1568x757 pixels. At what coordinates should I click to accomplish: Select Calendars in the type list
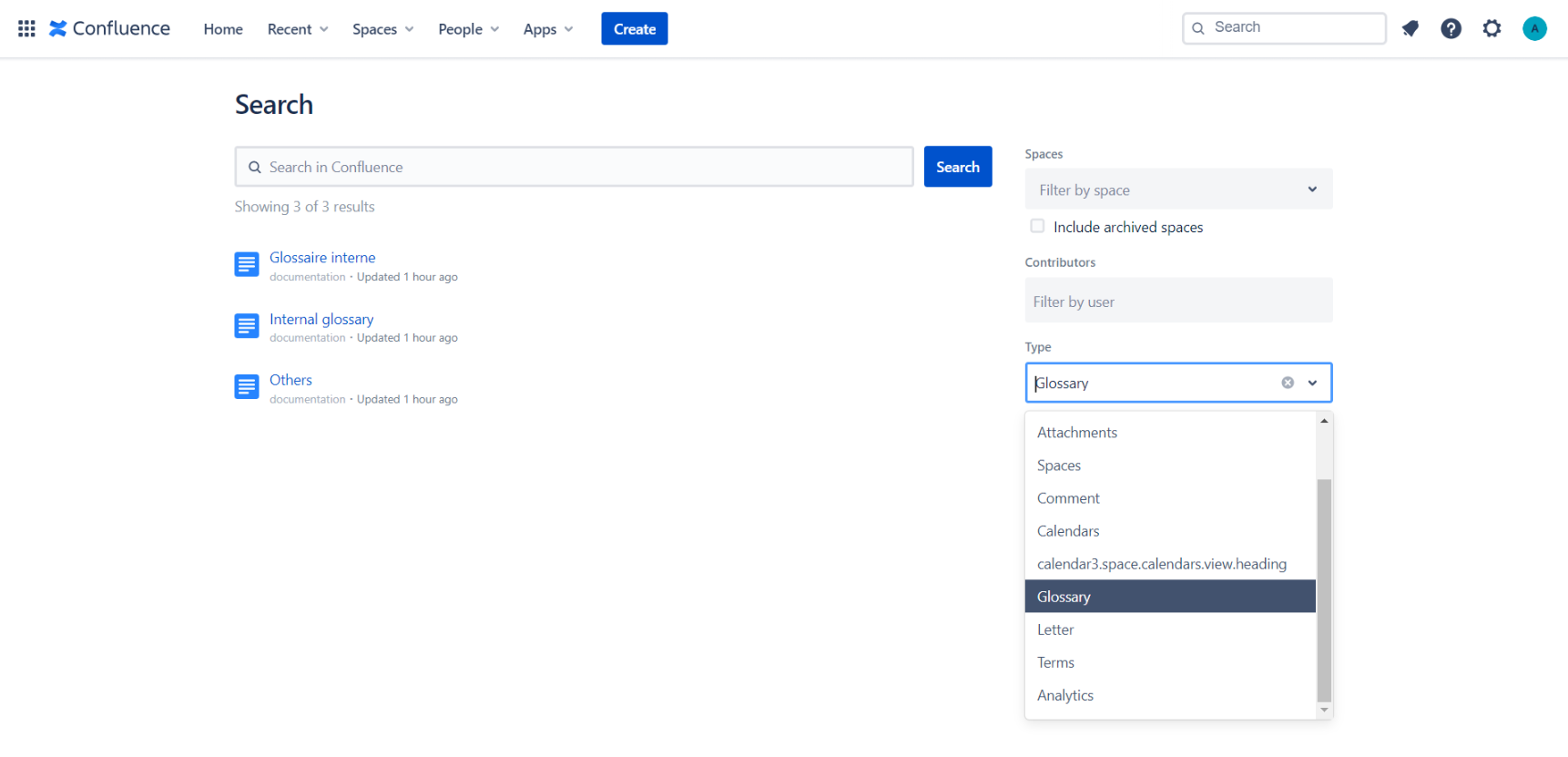[1170, 531]
